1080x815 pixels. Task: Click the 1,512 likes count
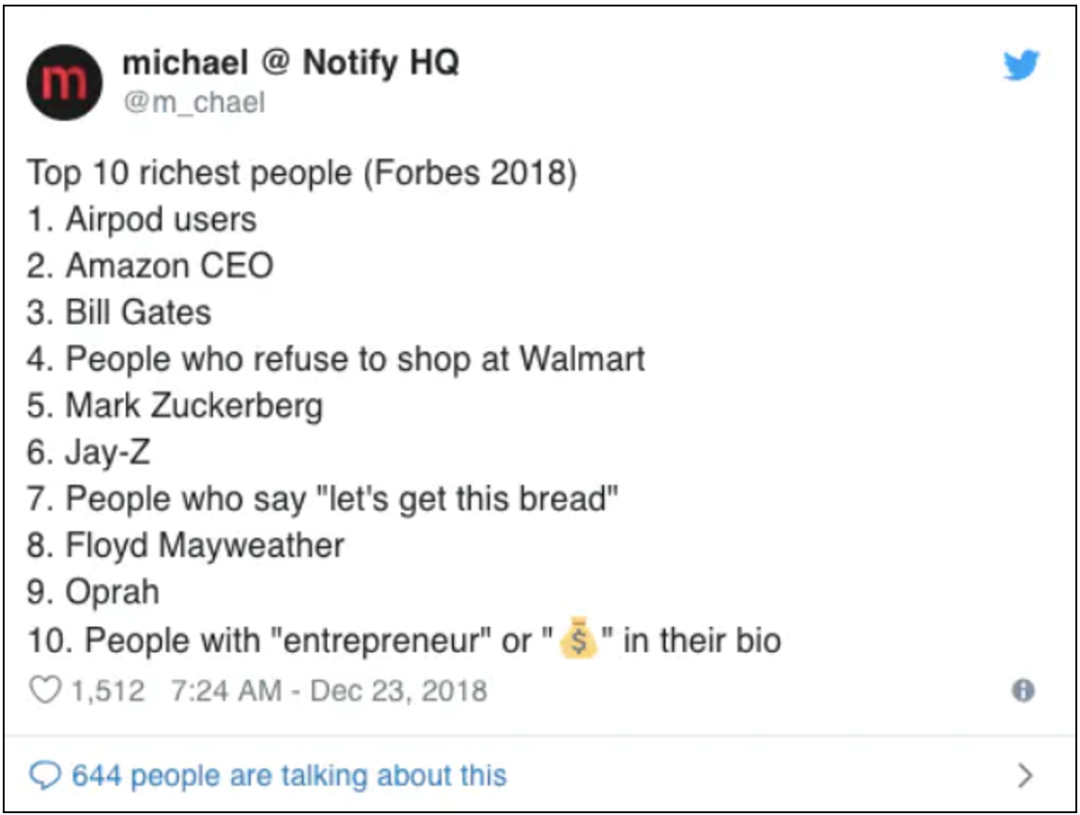click(107, 690)
